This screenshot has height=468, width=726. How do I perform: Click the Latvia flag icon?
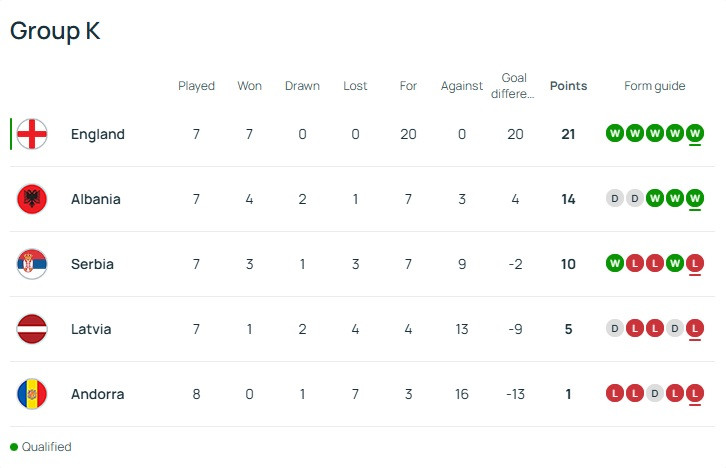[32, 329]
